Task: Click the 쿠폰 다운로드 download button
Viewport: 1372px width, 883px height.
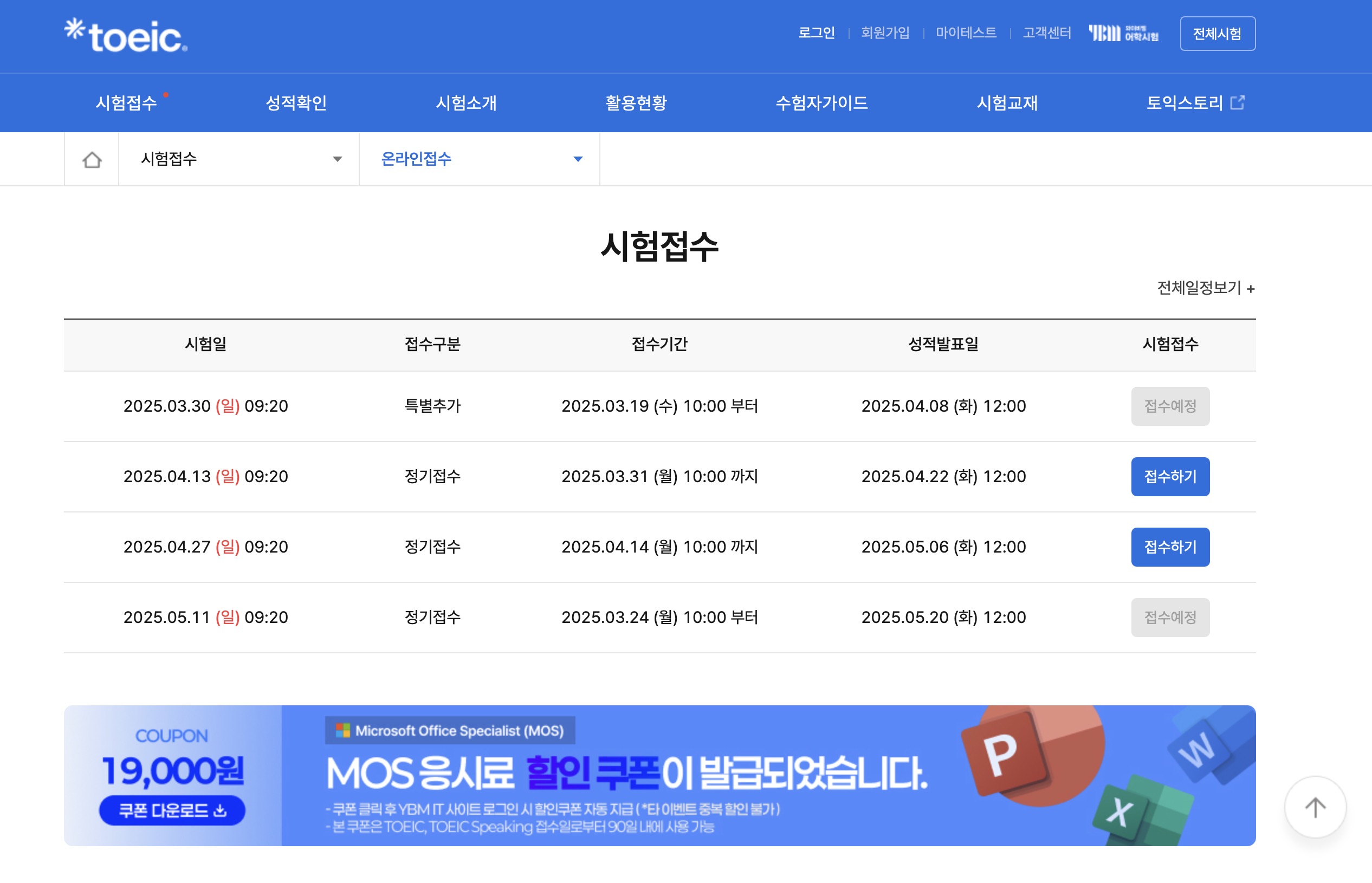Action: point(171,810)
